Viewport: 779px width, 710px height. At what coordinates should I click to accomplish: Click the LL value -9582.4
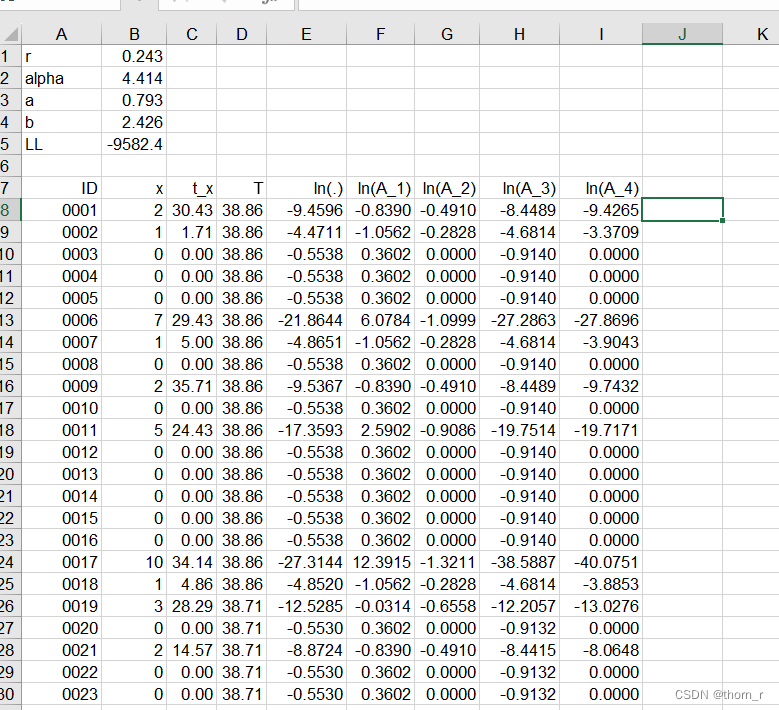pos(134,144)
